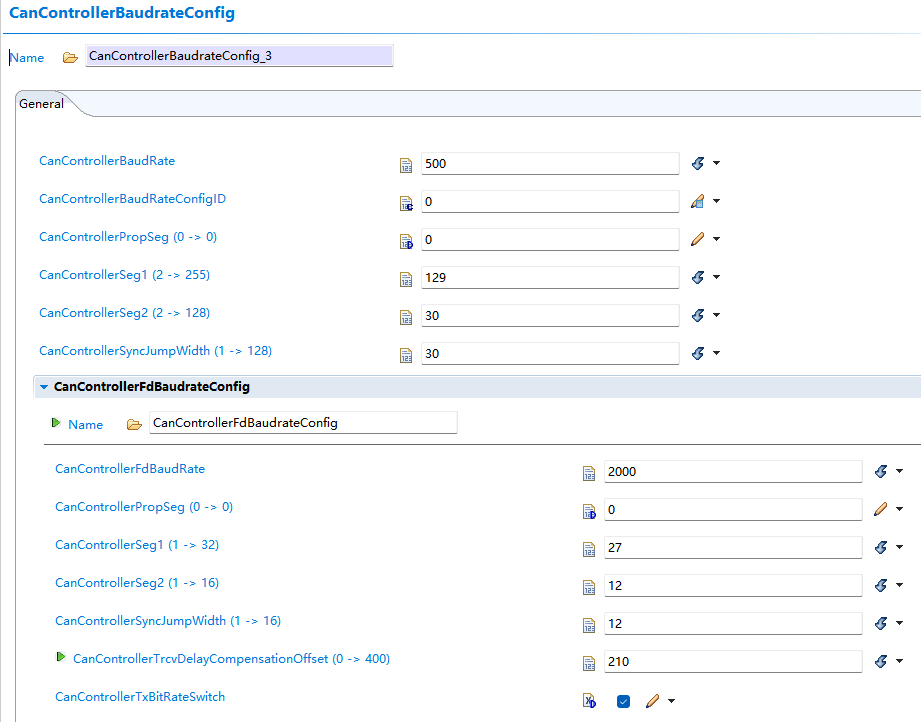This screenshot has height=722, width=921.
Task: Click the green arrow before CanControllerTrcvDelayCompensationOffset
Action: 61,658
